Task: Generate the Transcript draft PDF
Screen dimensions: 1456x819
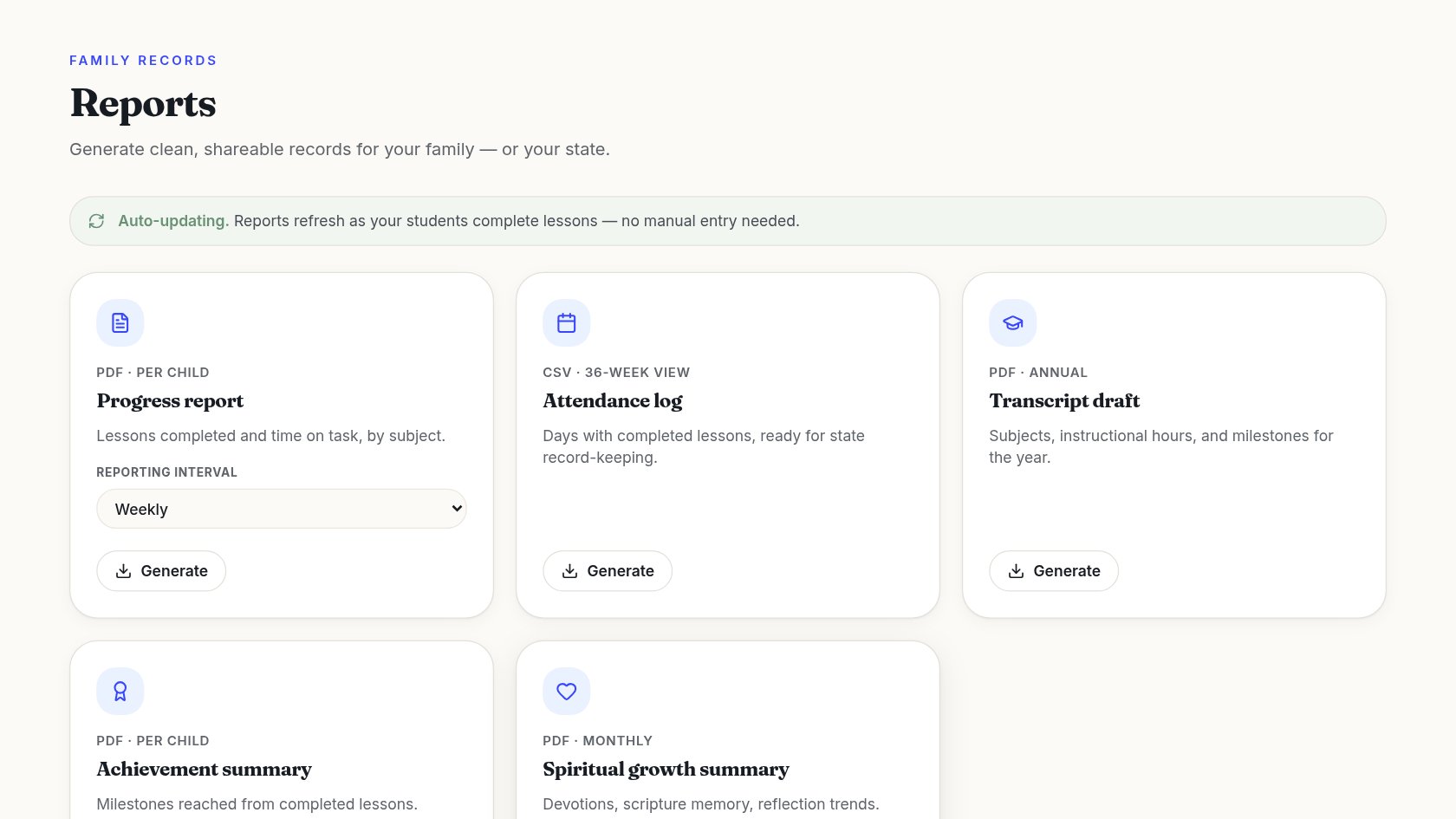Action: coord(1054,571)
